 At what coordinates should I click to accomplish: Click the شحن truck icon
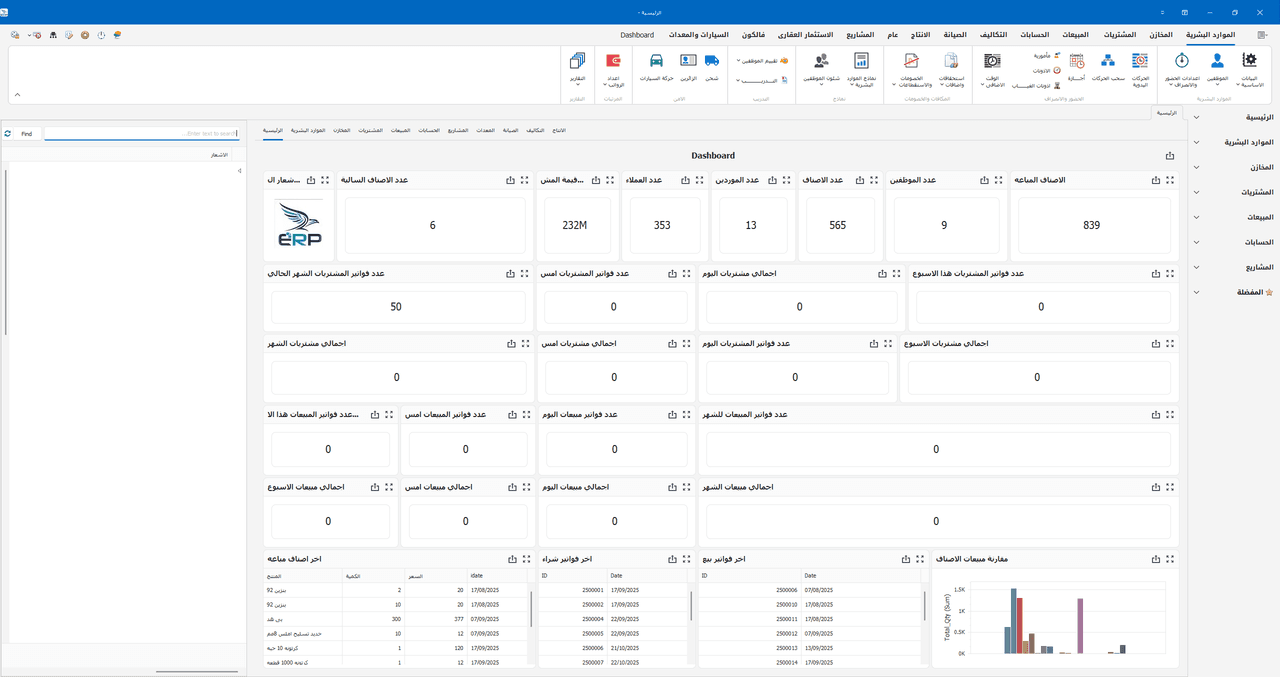click(712, 66)
